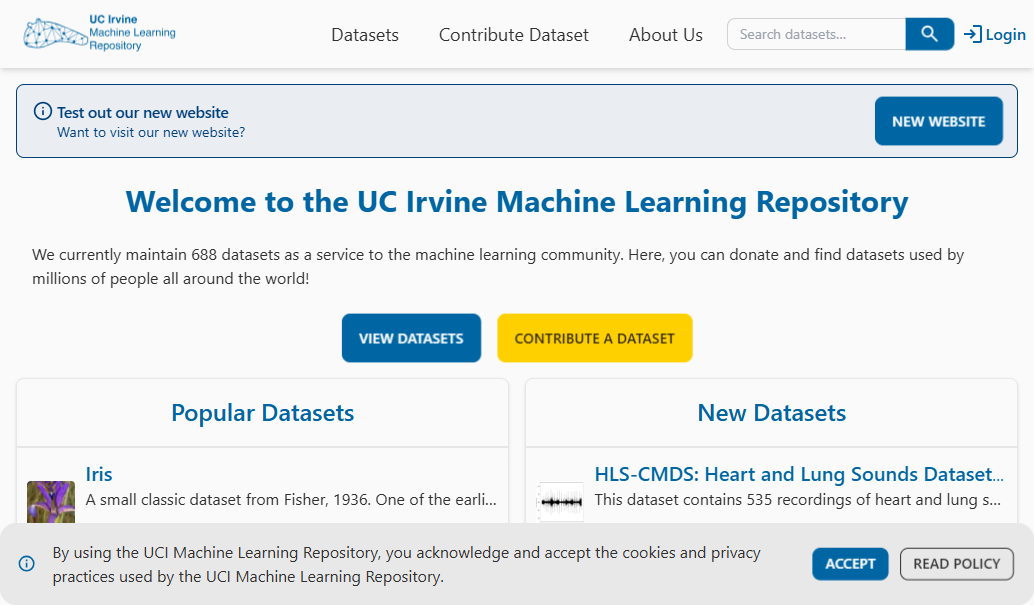The width and height of the screenshot is (1034, 605).
Task: Click the VIEW DATASETS button
Action: pyautogui.click(x=411, y=337)
